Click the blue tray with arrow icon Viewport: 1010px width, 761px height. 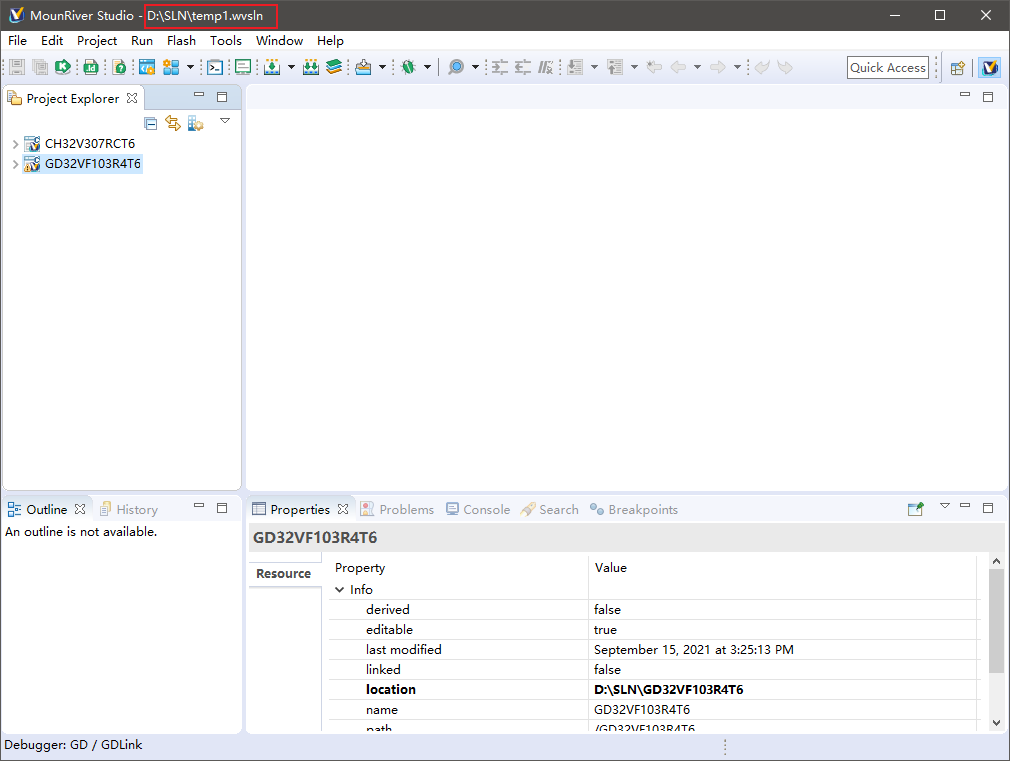coord(363,67)
